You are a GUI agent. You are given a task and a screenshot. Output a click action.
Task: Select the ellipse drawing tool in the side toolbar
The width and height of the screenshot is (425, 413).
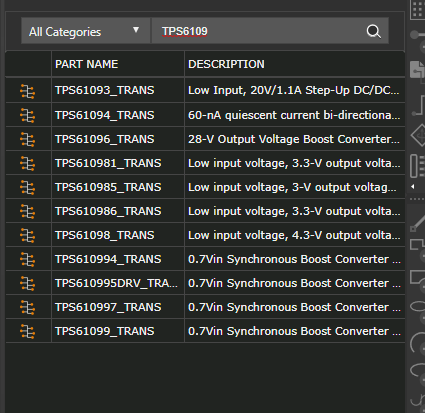point(417,307)
